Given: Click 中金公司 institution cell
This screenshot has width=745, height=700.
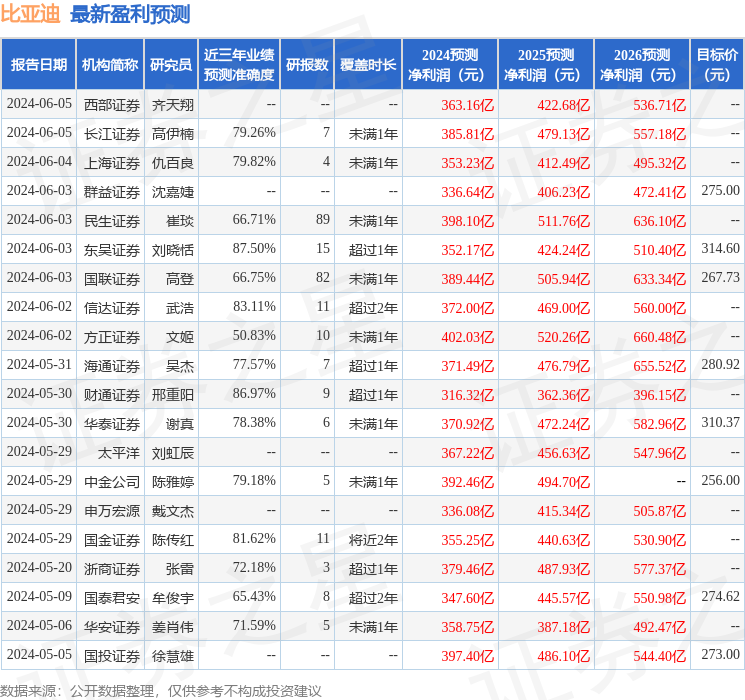Looking at the screenshot, I should [112, 482].
